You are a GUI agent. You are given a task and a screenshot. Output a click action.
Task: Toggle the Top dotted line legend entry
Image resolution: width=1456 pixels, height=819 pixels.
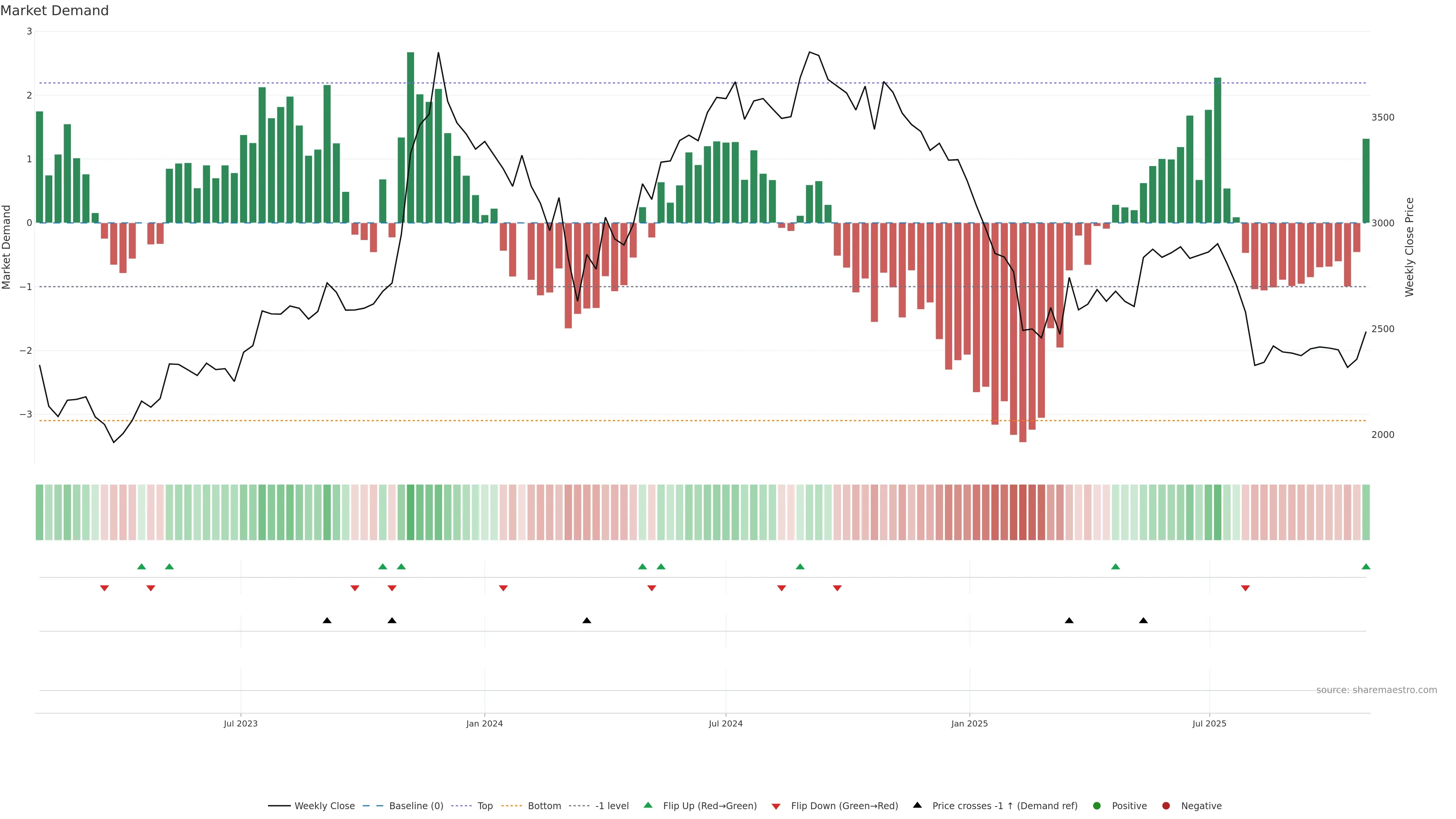tap(485, 805)
